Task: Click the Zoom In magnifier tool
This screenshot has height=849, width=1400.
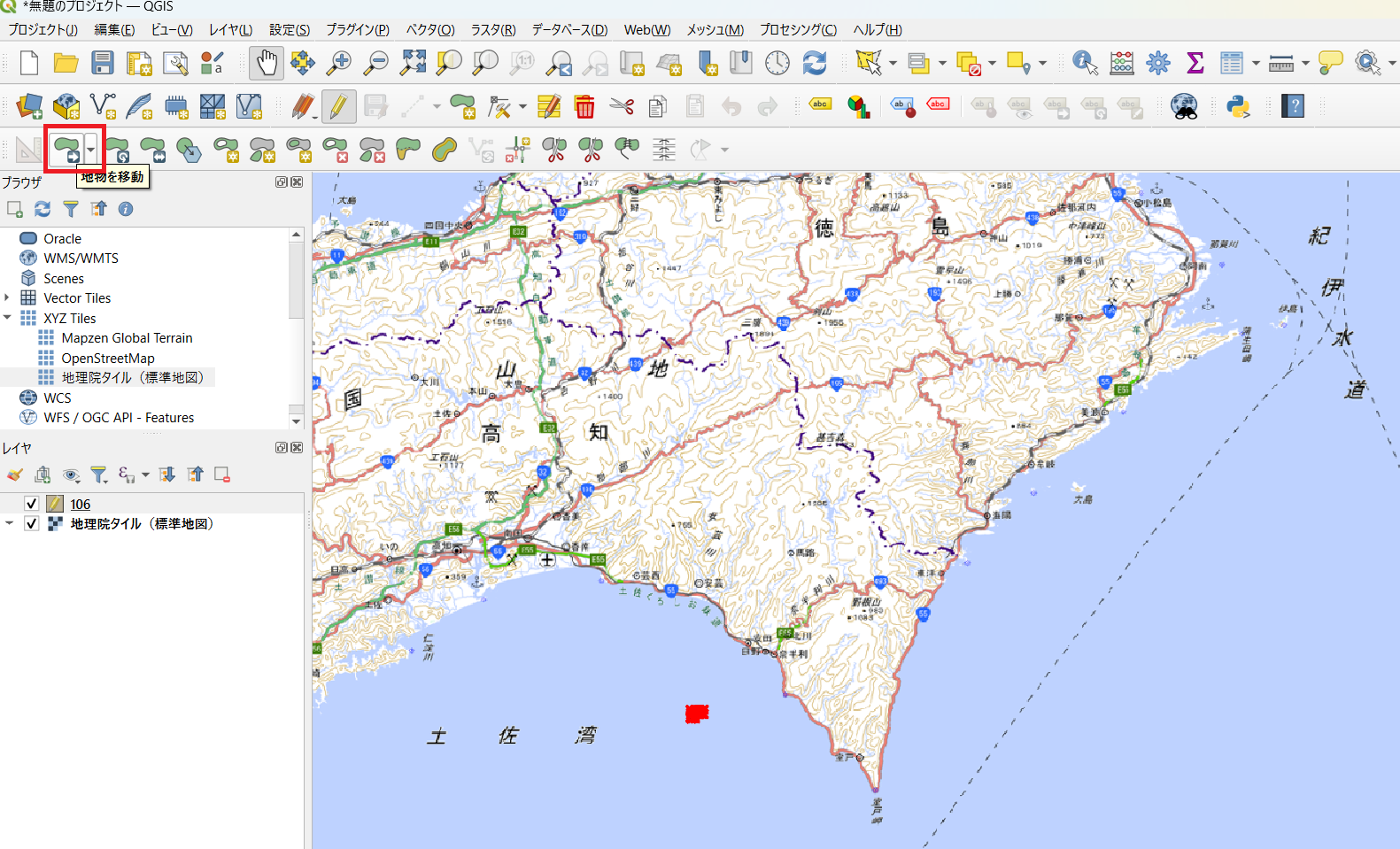Action: [x=339, y=63]
